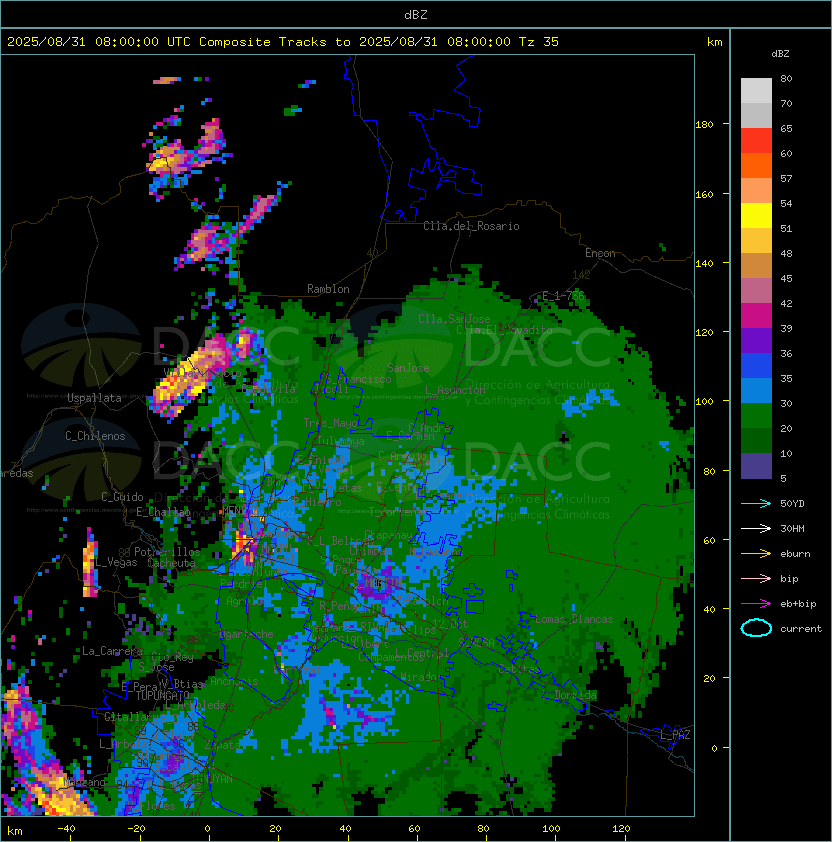Screen dimensions: 832x842
Task: Click the 'current' legend label
Action: [801, 629]
